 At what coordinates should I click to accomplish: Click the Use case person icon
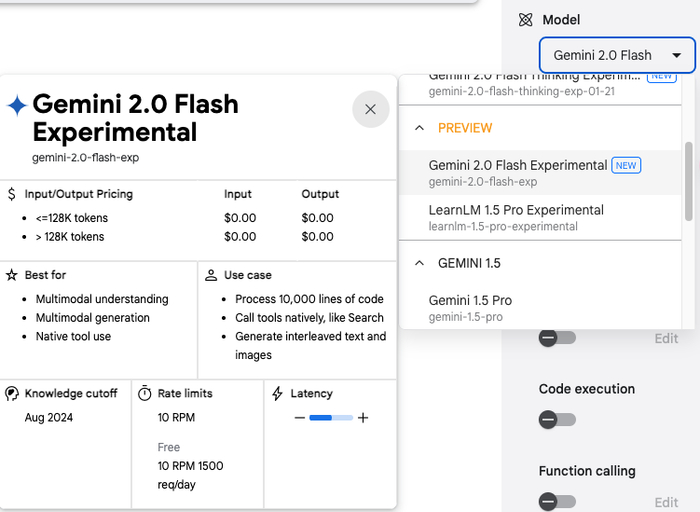click(211, 275)
